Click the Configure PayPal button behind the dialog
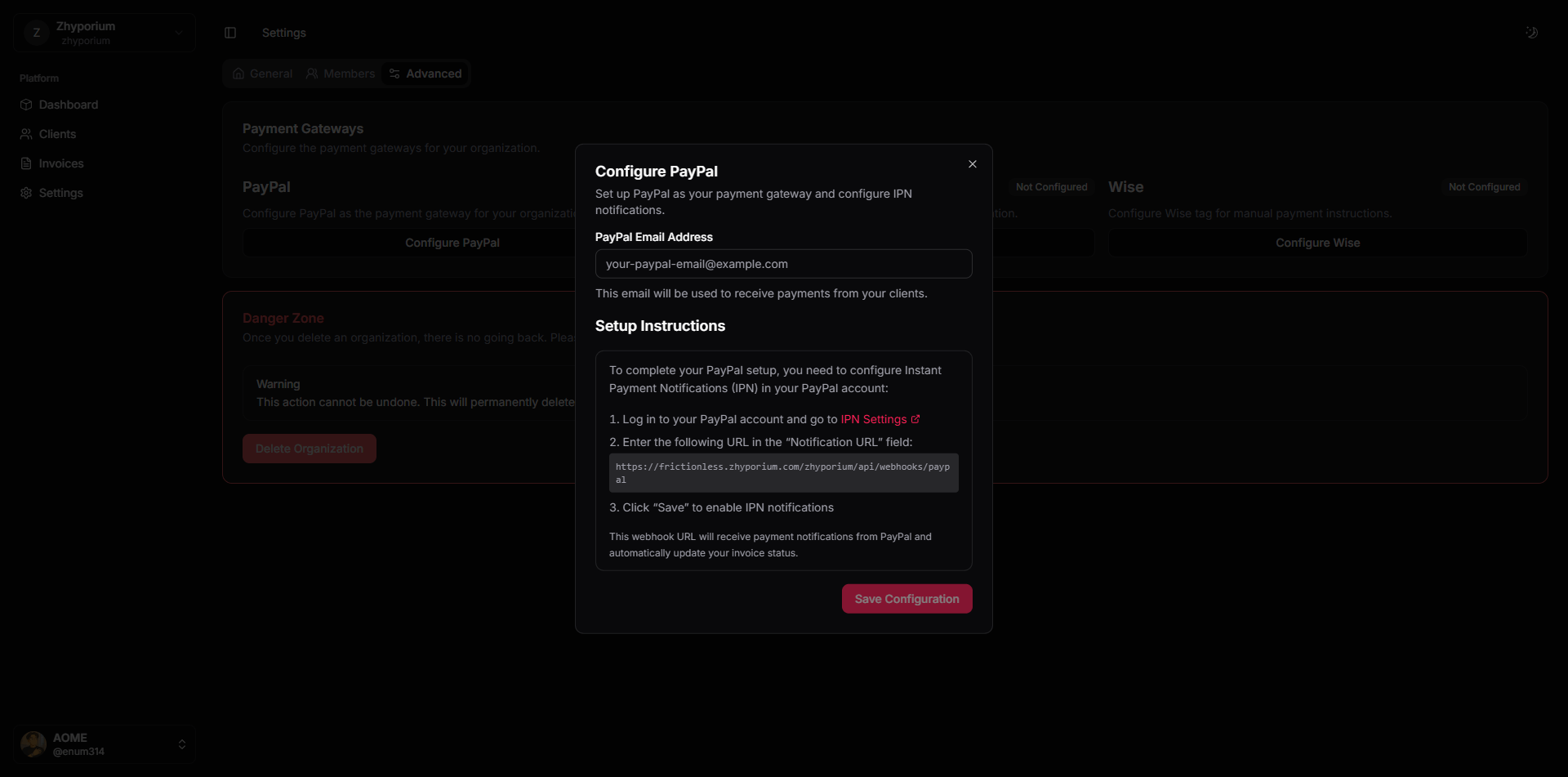 coord(452,243)
